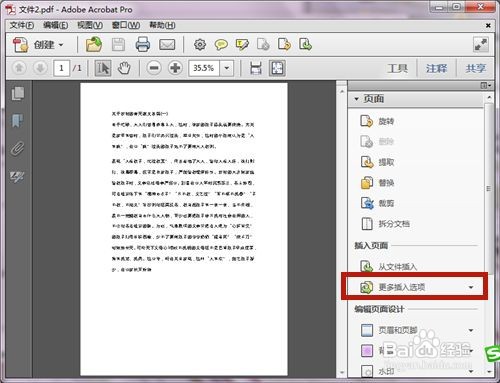Screen dimensions: 500x383
Task: Collapse the 页面 panel section
Action: pos(357,99)
